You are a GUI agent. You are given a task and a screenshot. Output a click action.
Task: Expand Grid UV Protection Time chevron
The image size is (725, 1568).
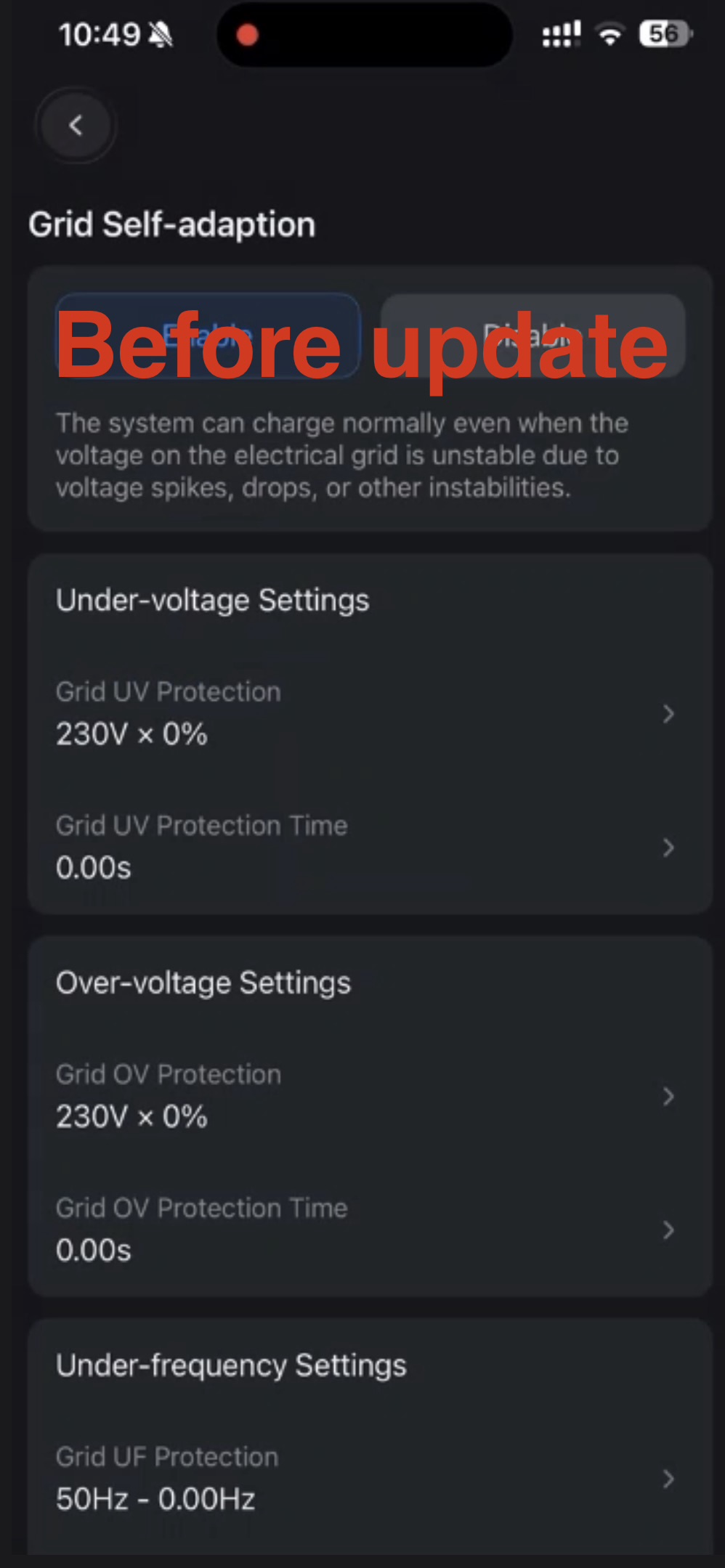(x=668, y=848)
